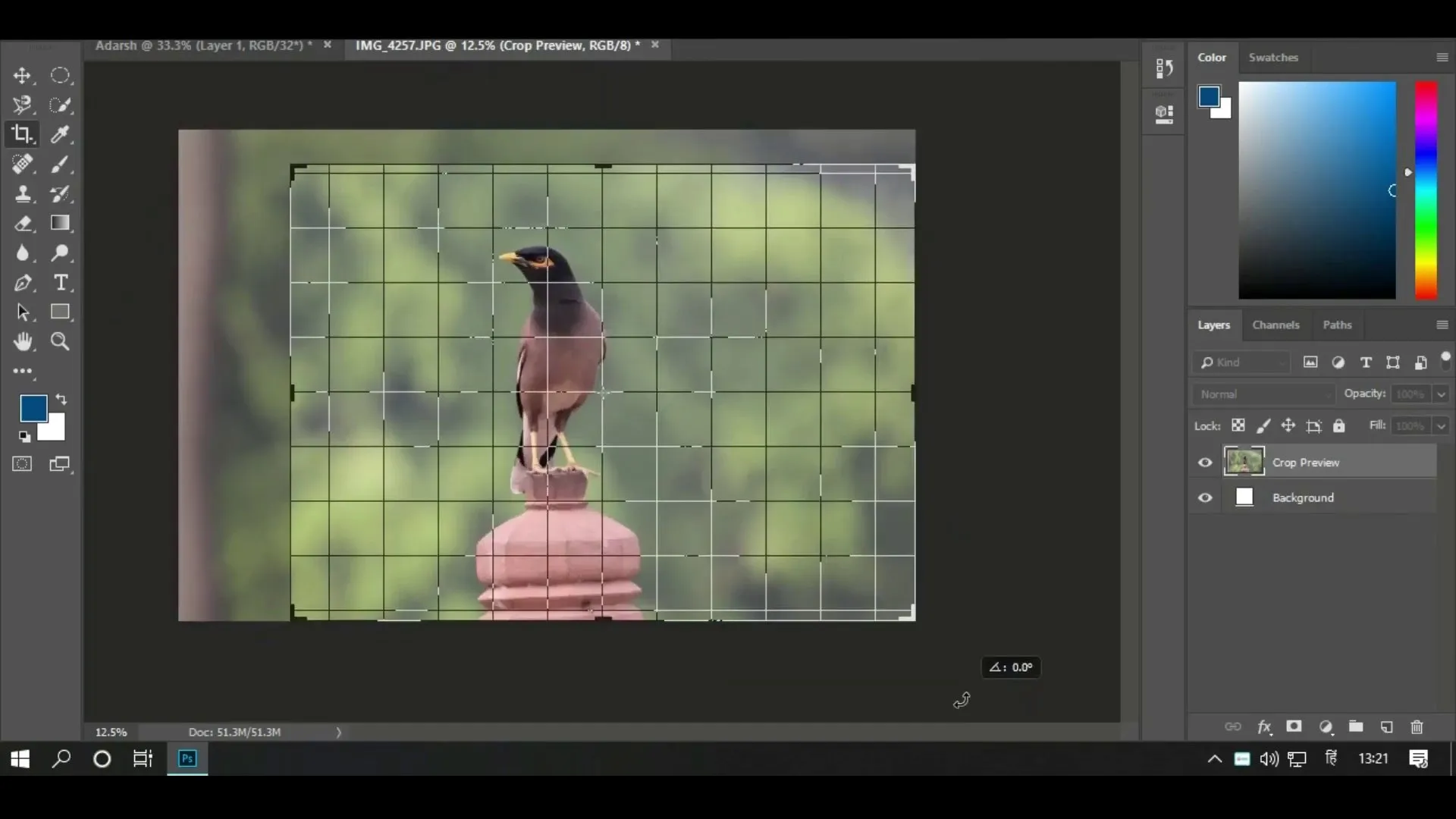1456x819 pixels.
Task: Select the Crop tool
Action: (x=23, y=134)
